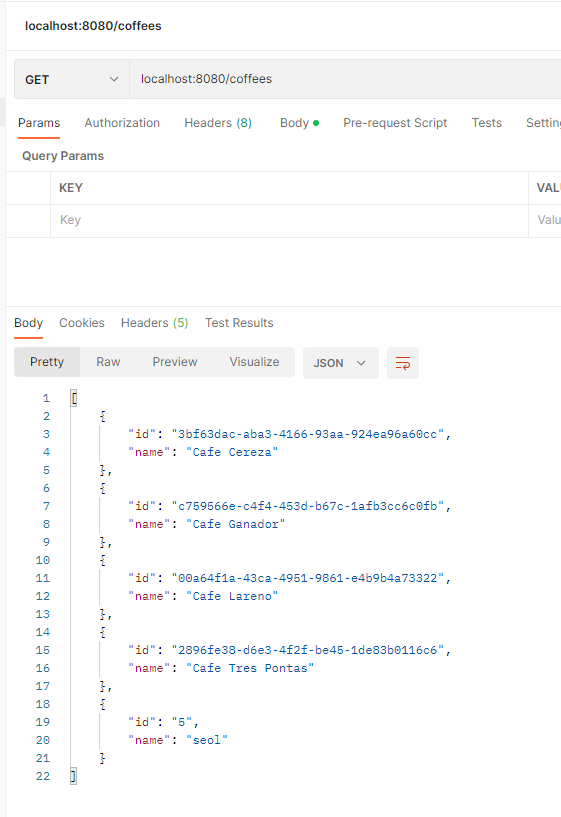Screen dimensions: 561x817
Task: Open the response Cookies tab
Action: pyautogui.click(x=82, y=323)
